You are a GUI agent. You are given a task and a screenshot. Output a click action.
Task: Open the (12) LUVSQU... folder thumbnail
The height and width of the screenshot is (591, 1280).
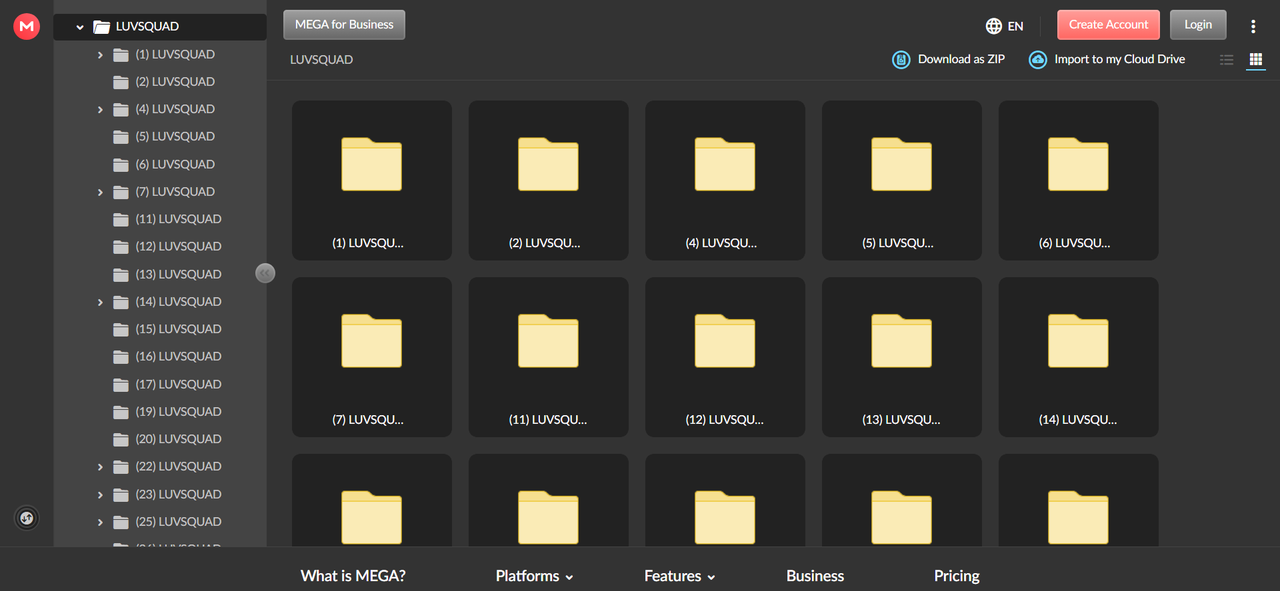[x=725, y=357]
